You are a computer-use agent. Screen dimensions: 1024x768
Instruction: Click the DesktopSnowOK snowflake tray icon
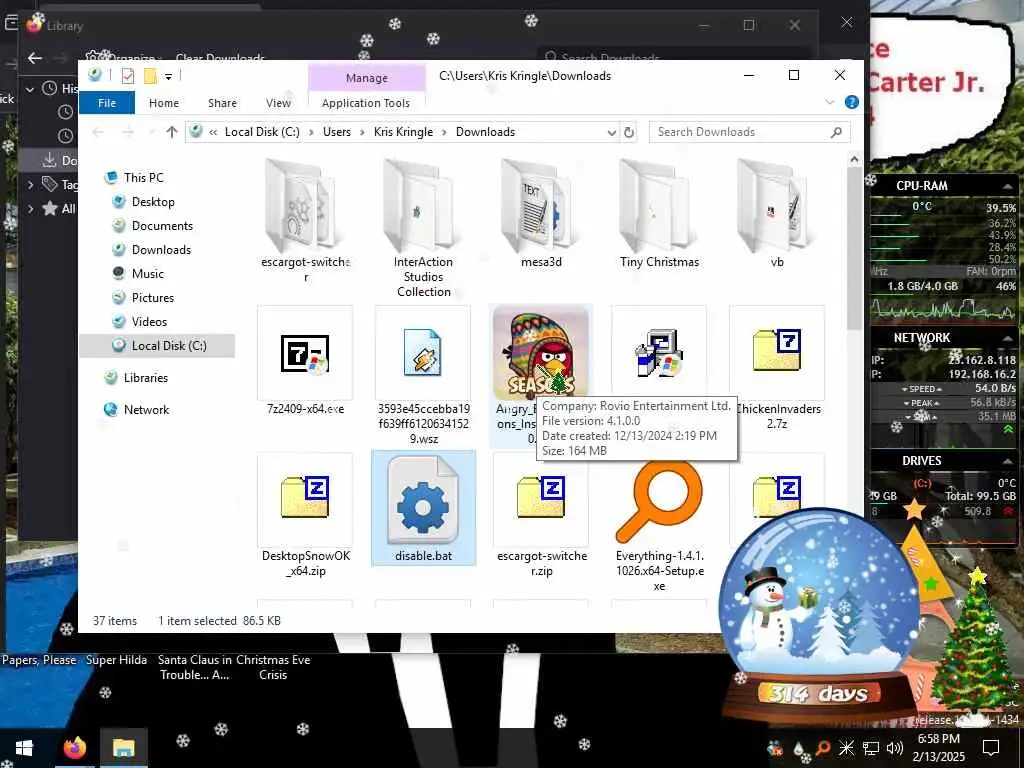[x=846, y=748]
